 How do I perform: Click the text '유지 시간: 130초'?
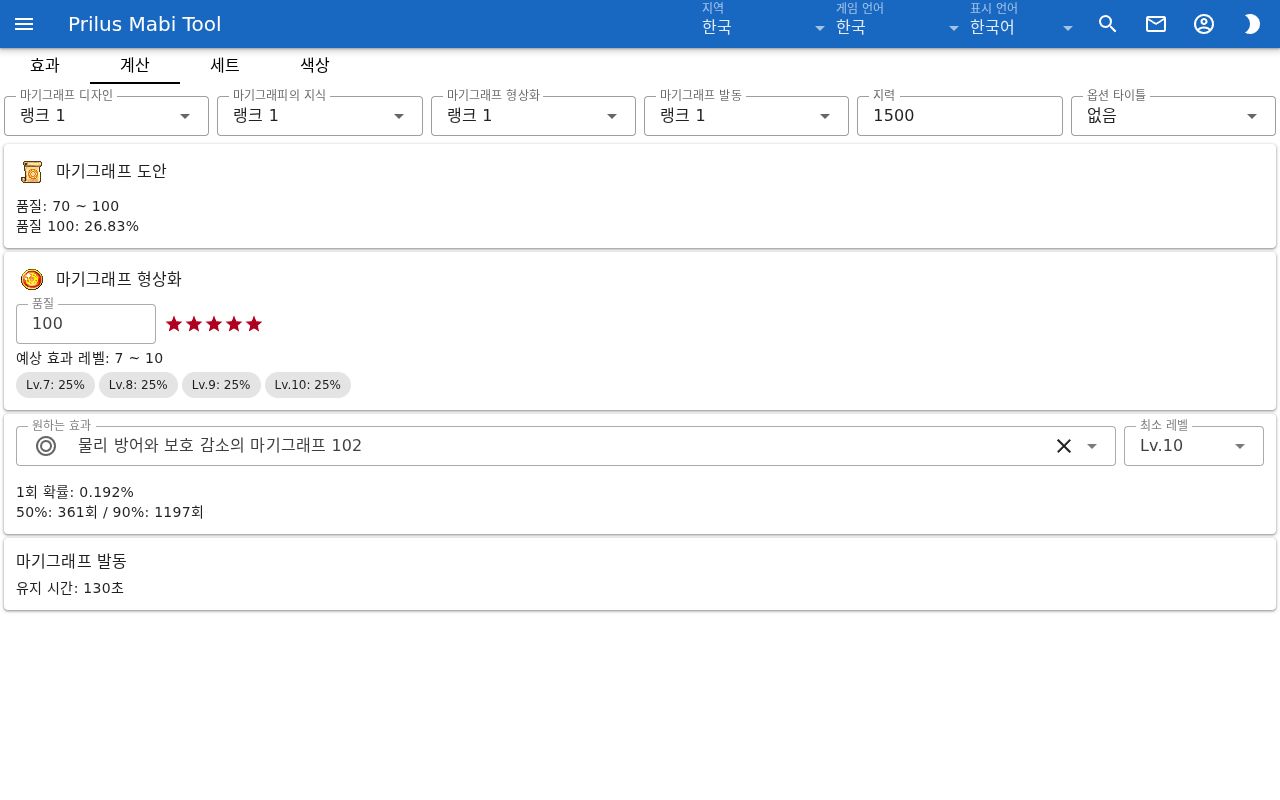click(70, 588)
